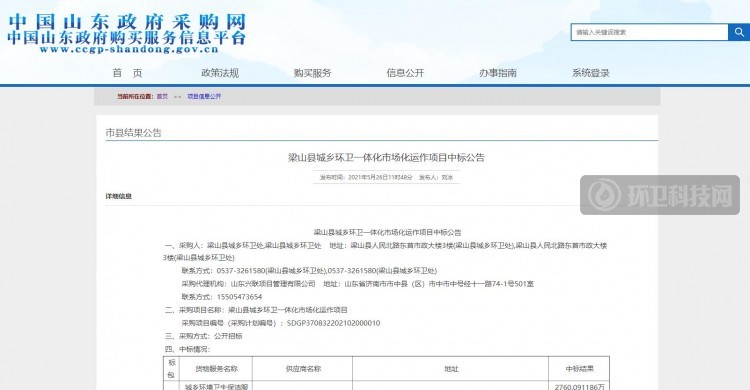Select the announcement title 梁山县城乡环卫一体化市场化运作项目中标公告
This screenshot has width=750, height=390.
tap(386, 157)
